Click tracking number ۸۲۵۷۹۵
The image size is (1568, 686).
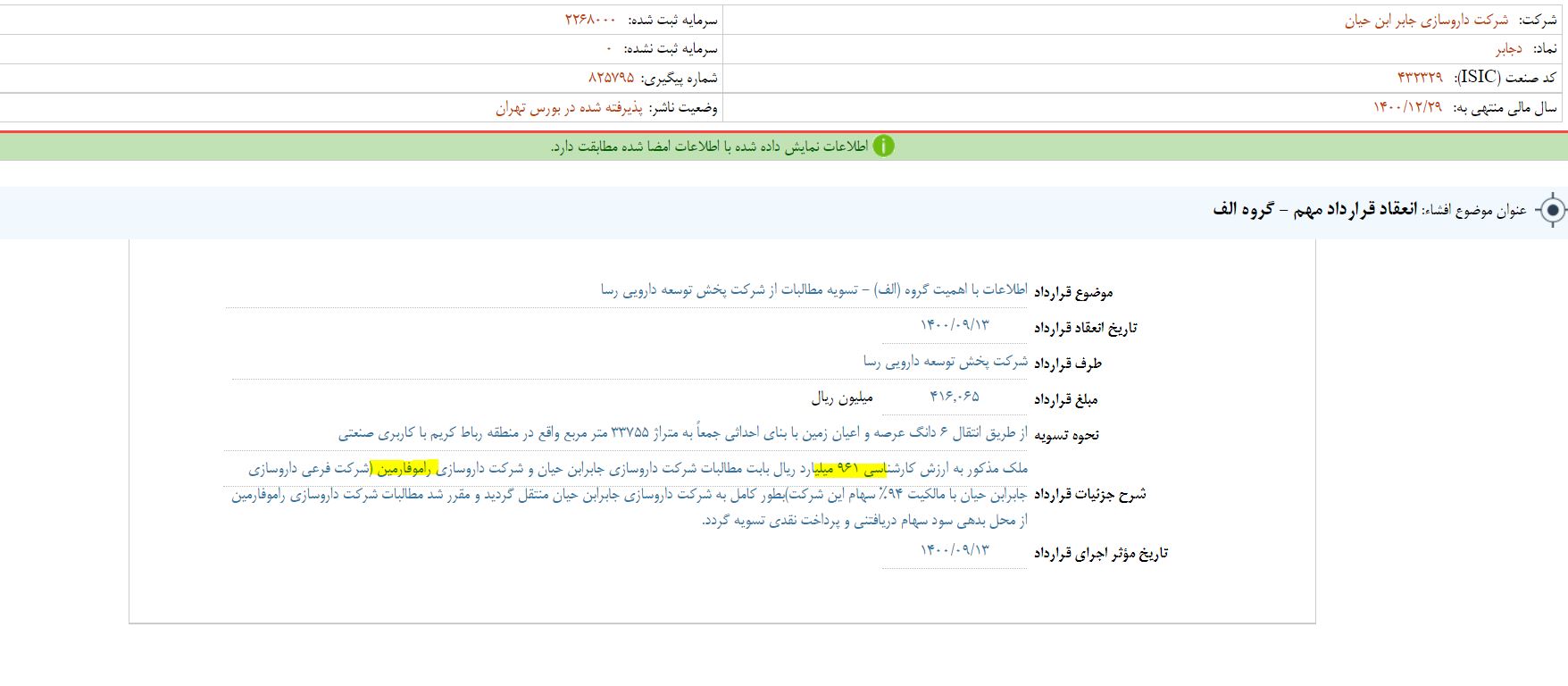click(611, 79)
